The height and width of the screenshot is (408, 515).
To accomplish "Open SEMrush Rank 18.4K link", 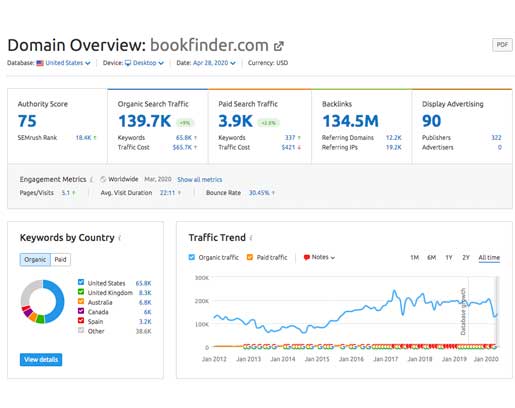I will click(83, 138).
